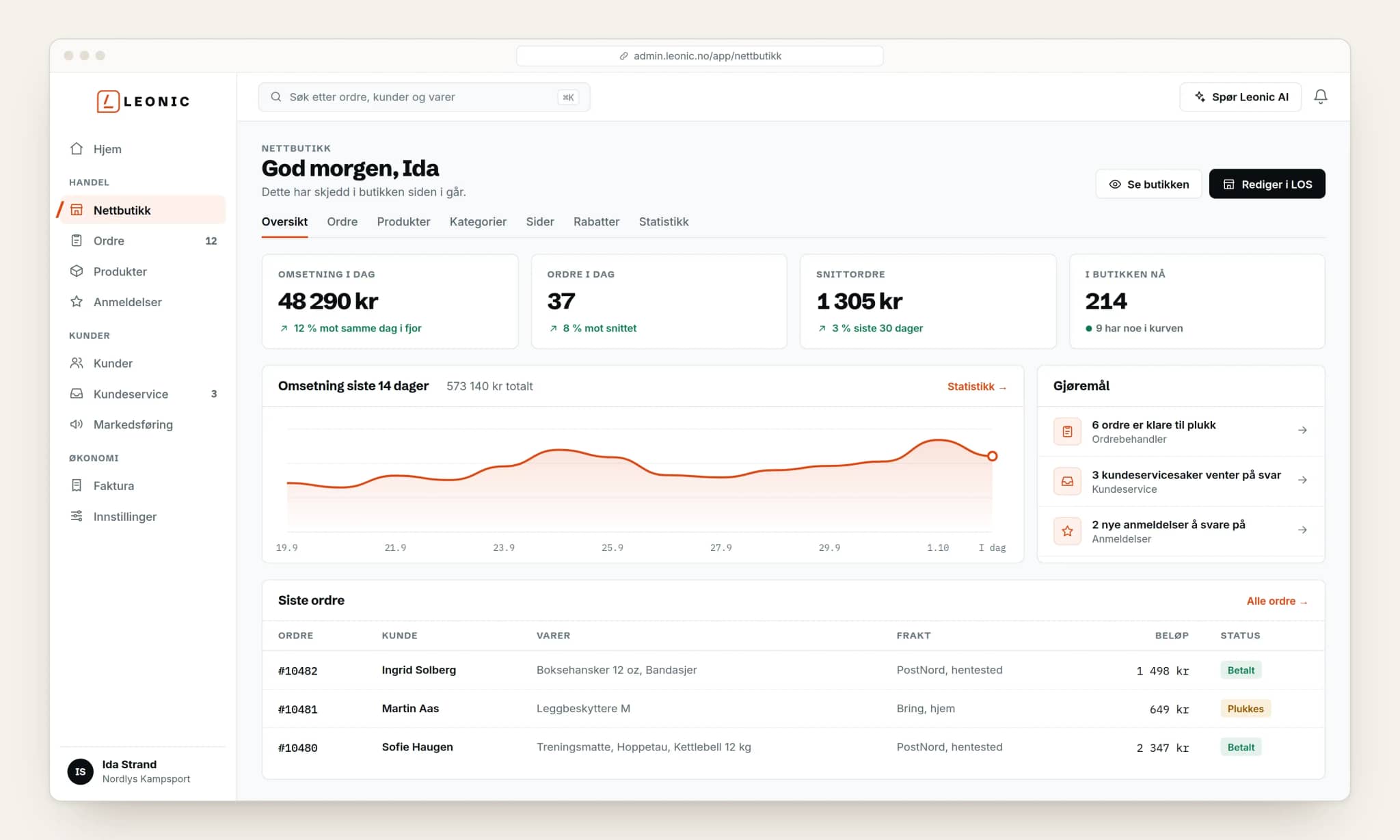Click the Rediger i LOS button

(1267, 184)
